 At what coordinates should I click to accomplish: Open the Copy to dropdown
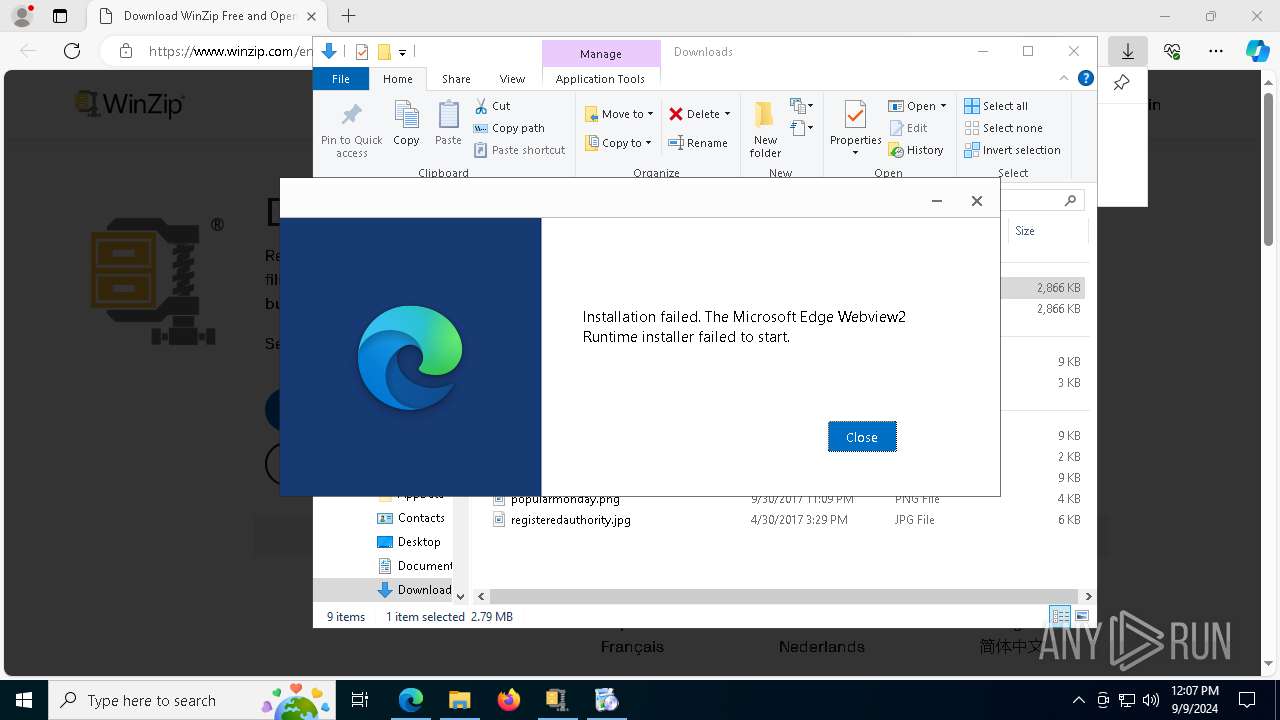[x=619, y=143]
